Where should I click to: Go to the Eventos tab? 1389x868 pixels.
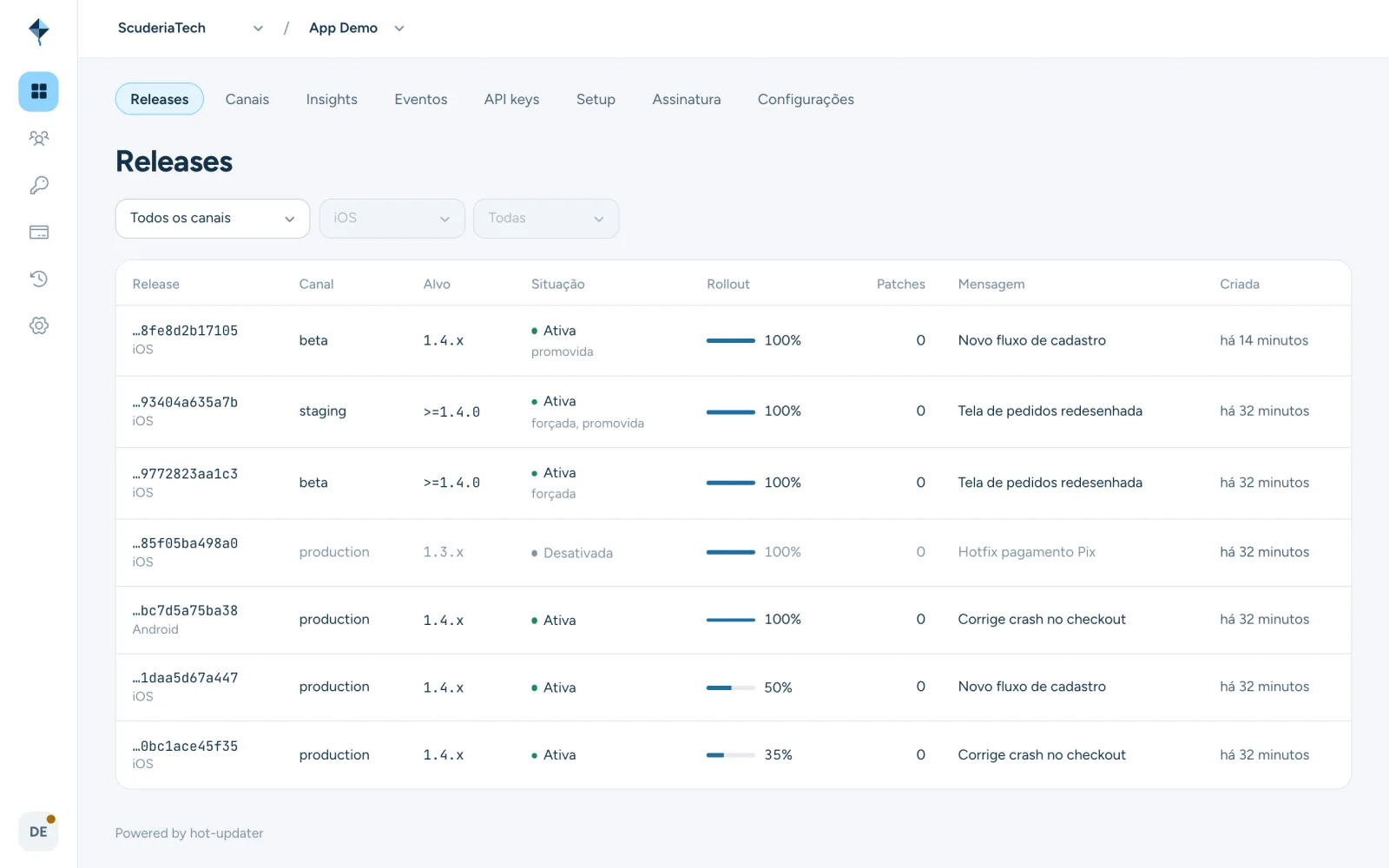point(421,99)
